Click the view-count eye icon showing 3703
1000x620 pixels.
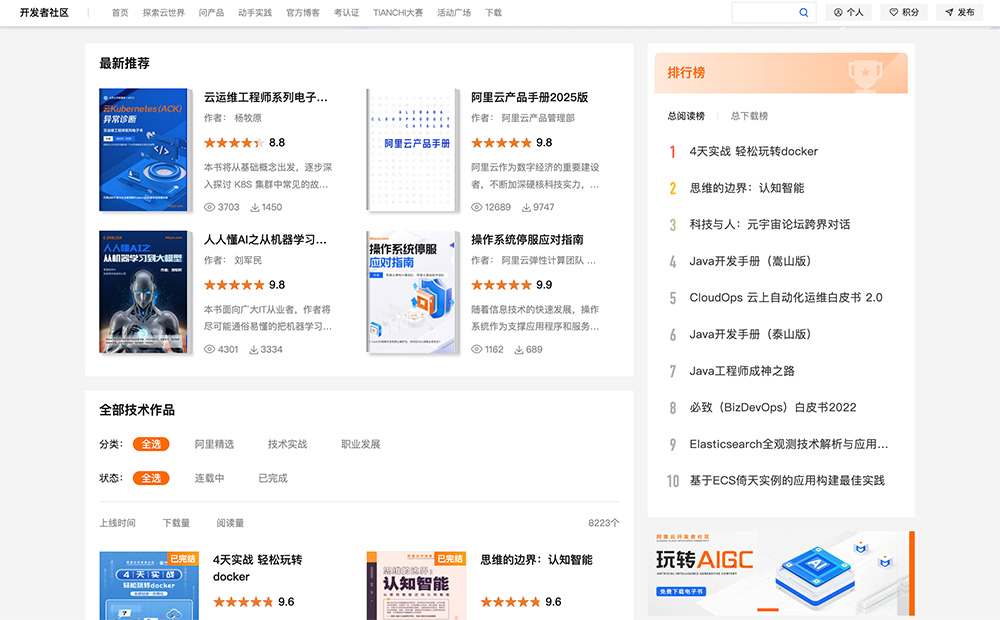[x=209, y=207]
